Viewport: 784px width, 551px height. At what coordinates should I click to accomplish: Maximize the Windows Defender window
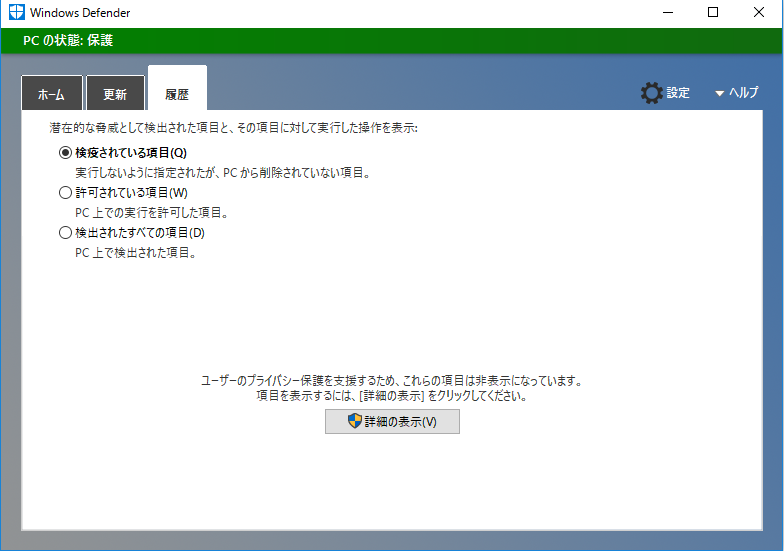712,13
